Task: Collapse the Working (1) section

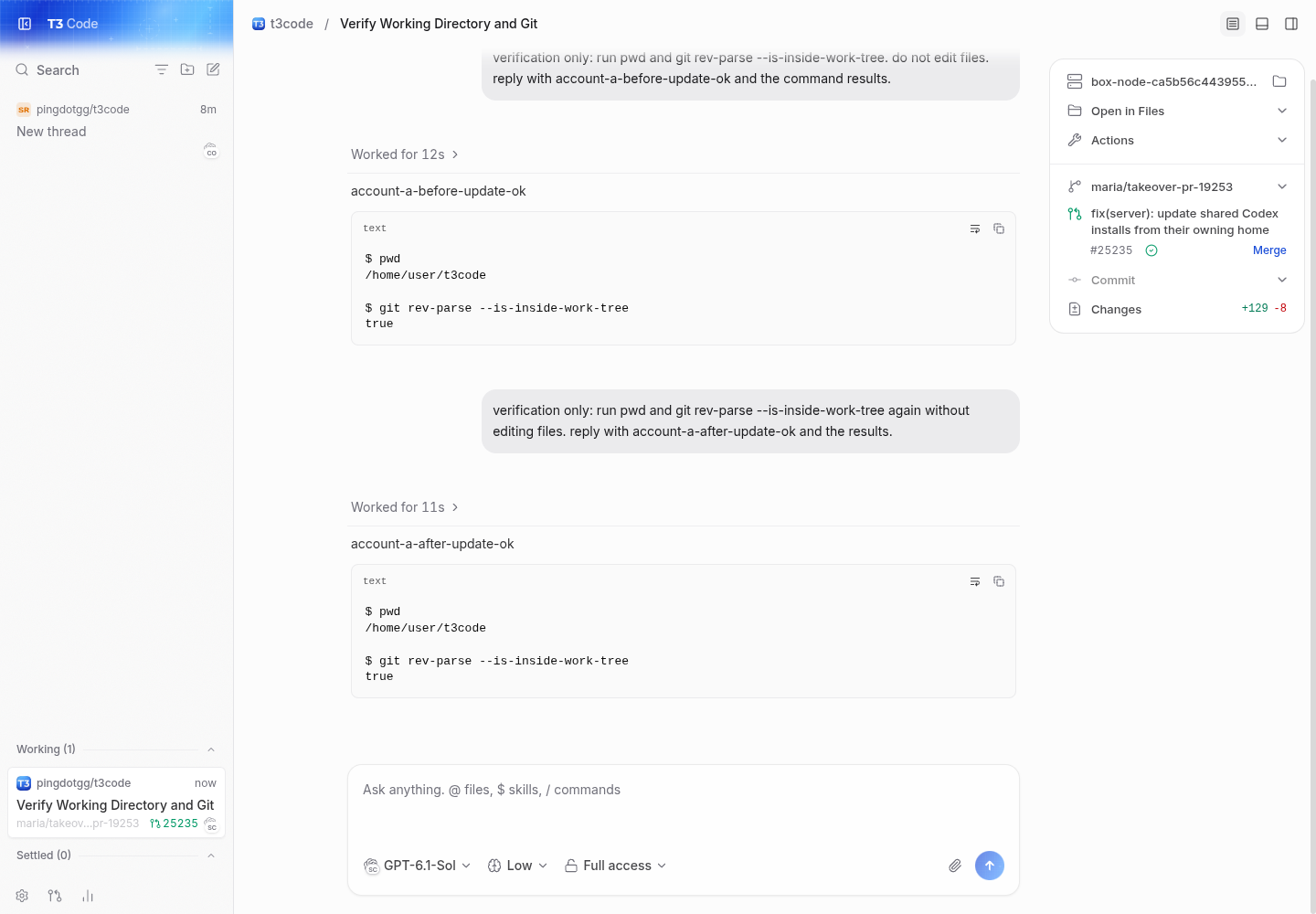Action: (x=211, y=749)
